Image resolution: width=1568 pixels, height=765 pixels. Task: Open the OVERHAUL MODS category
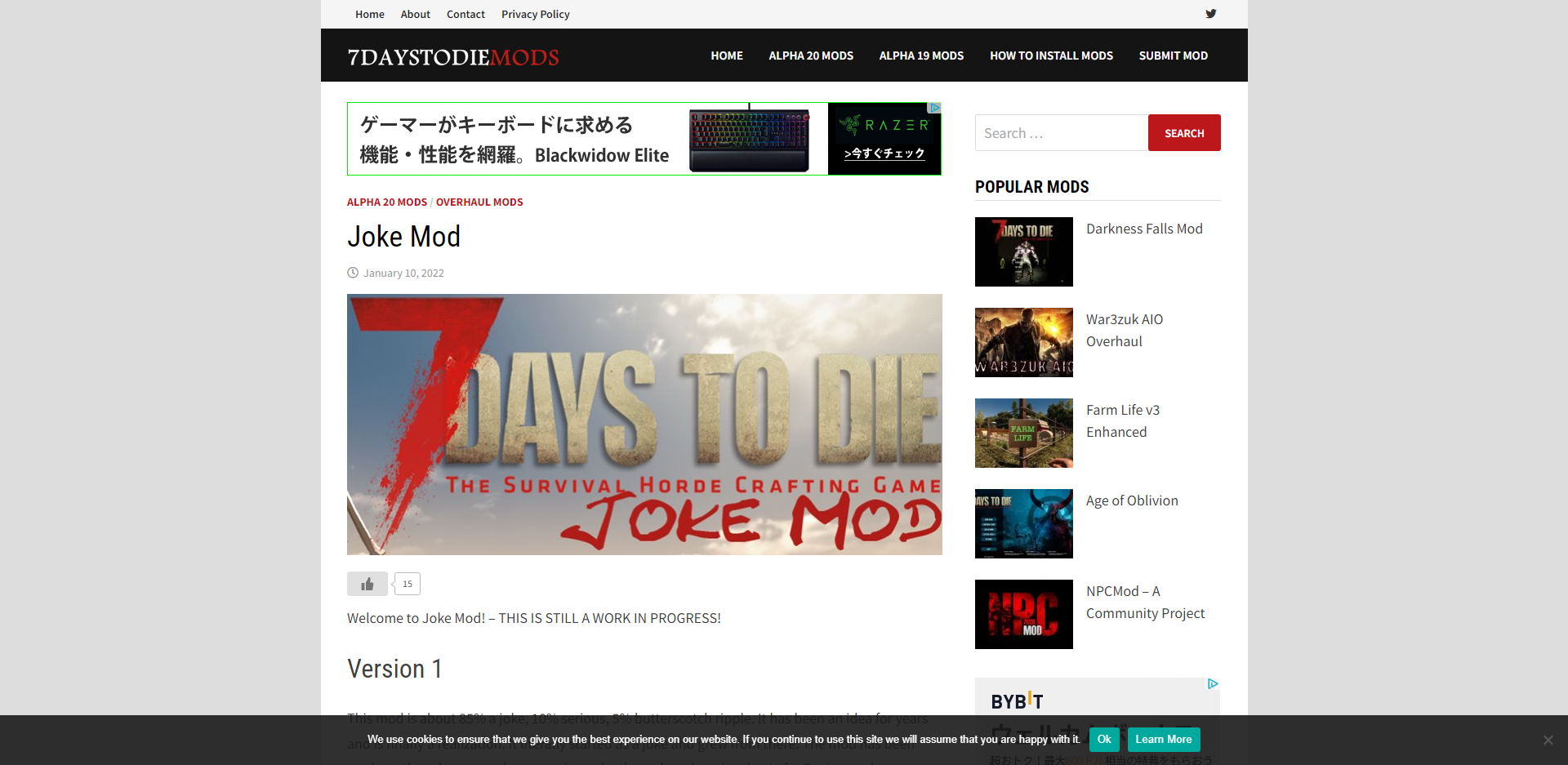click(479, 202)
